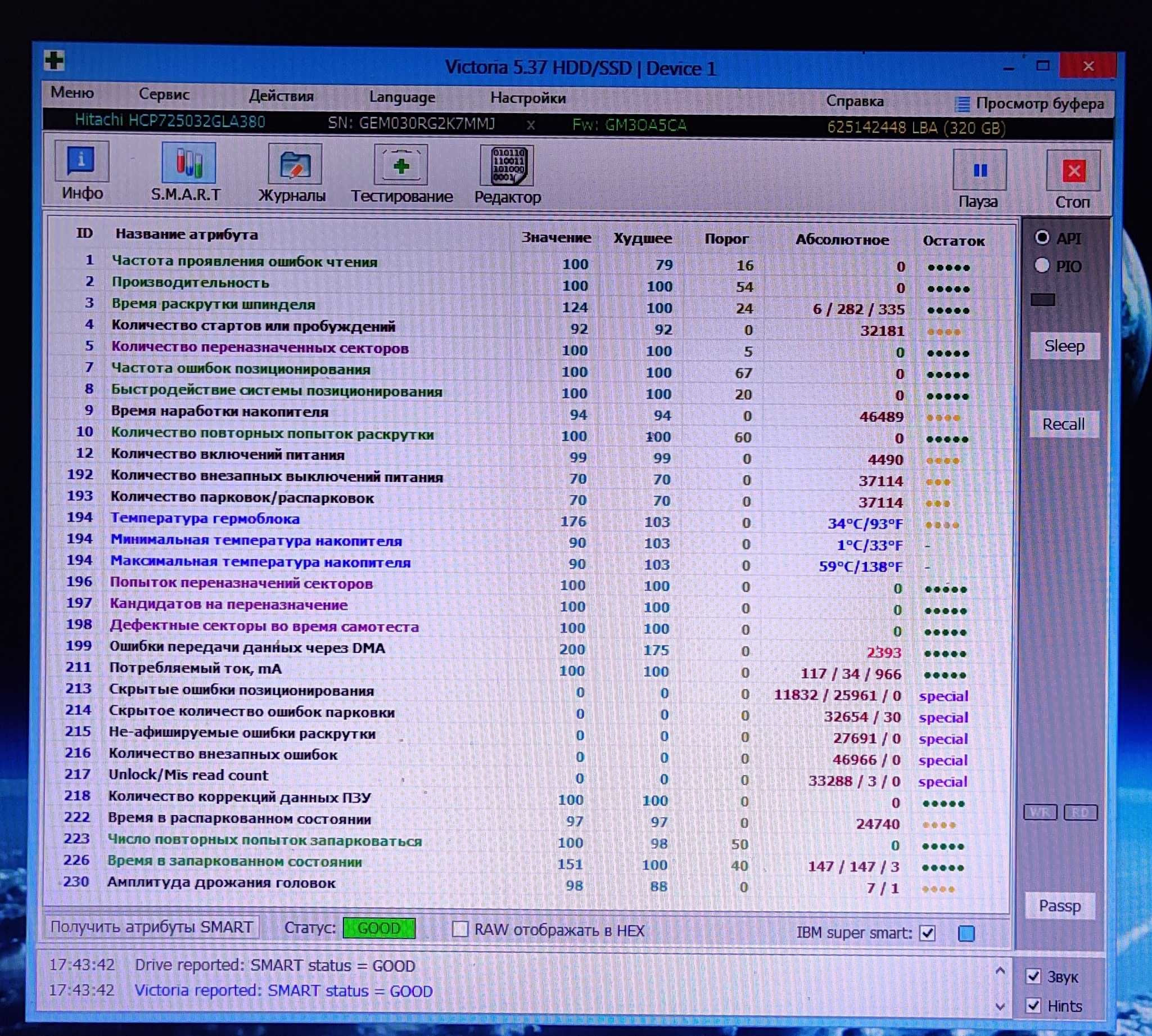Click the absolute value 2393
The image size is (1152, 1036).
[x=883, y=652]
